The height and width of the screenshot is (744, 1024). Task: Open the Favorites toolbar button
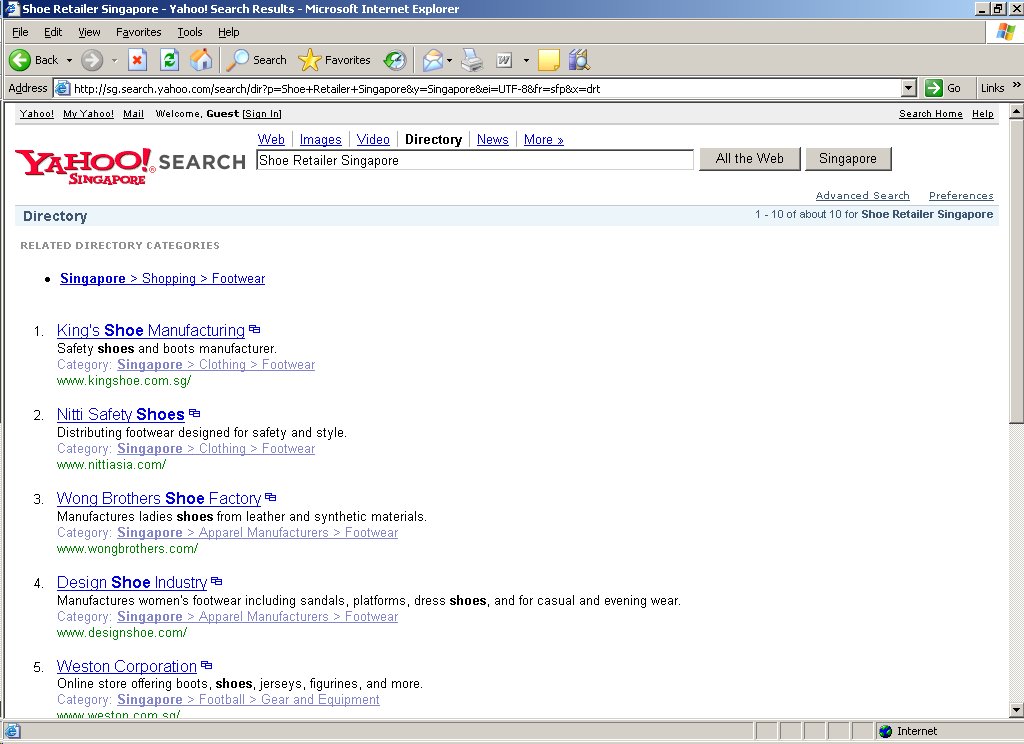pos(335,60)
